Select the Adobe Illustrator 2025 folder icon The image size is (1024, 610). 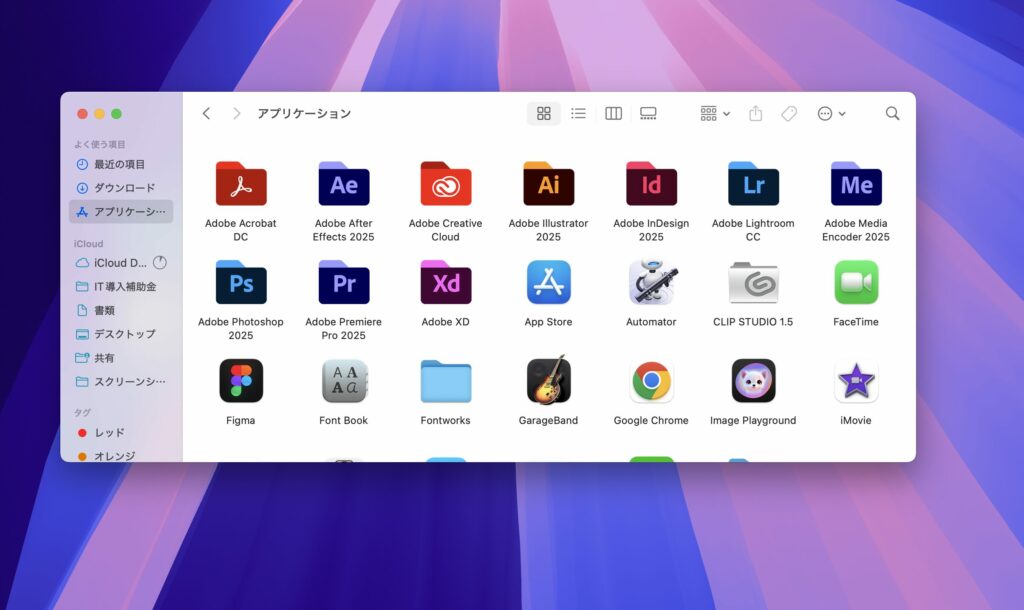pyautogui.click(x=548, y=184)
